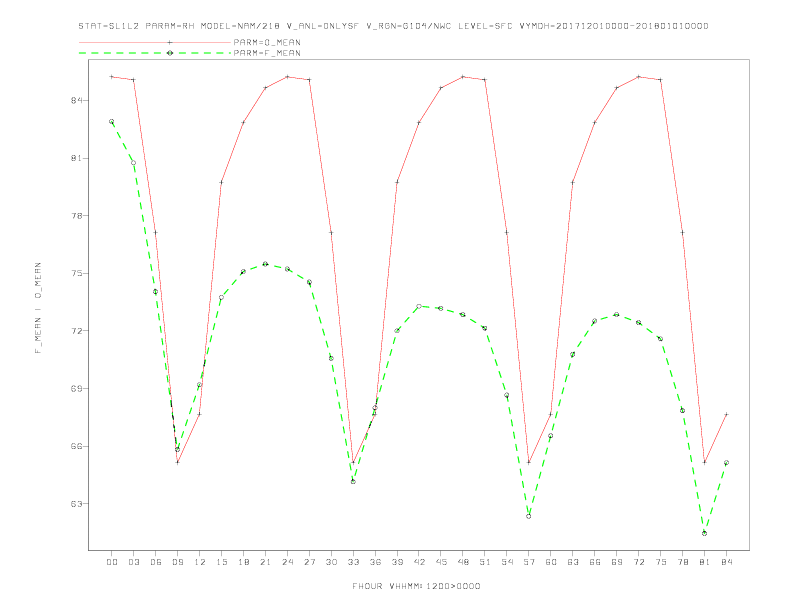Click x-axis forecast hour label 66
792x612 pixels.
[595, 562]
